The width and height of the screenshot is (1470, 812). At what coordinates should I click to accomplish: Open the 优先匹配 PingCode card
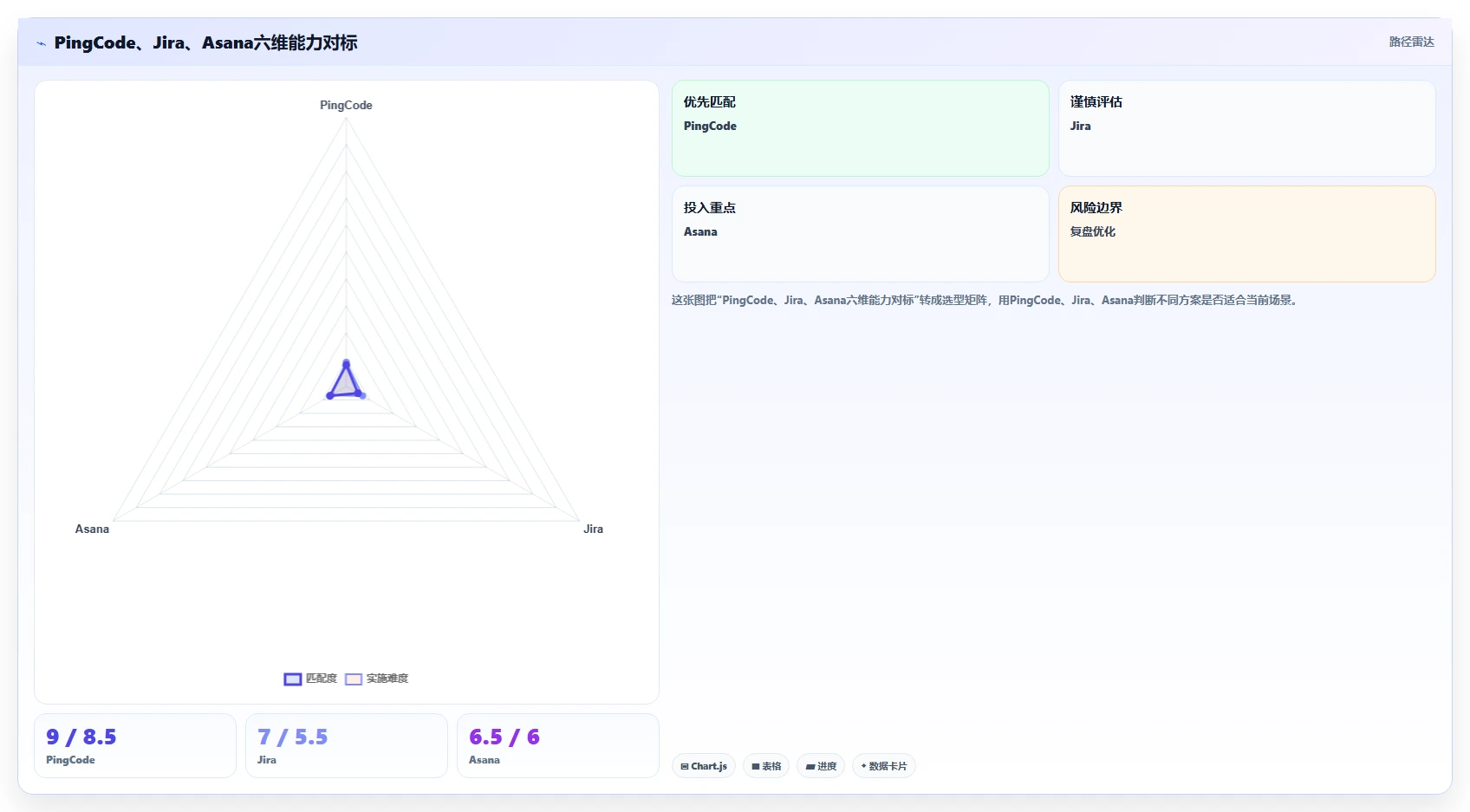tap(861, 128)
